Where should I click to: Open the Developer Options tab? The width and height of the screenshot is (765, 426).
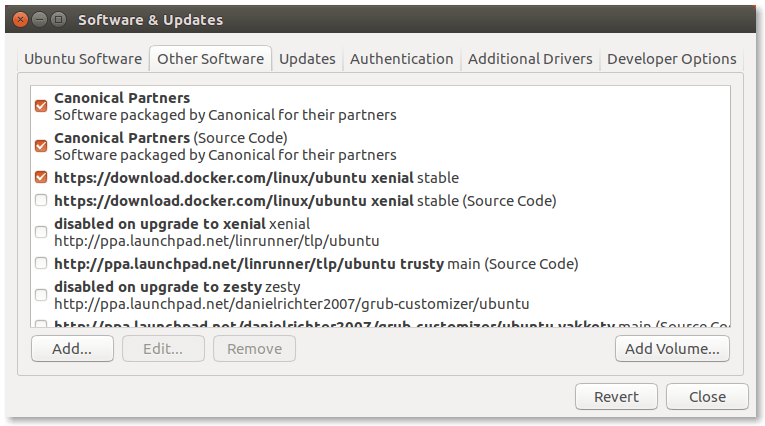[671, 59]
